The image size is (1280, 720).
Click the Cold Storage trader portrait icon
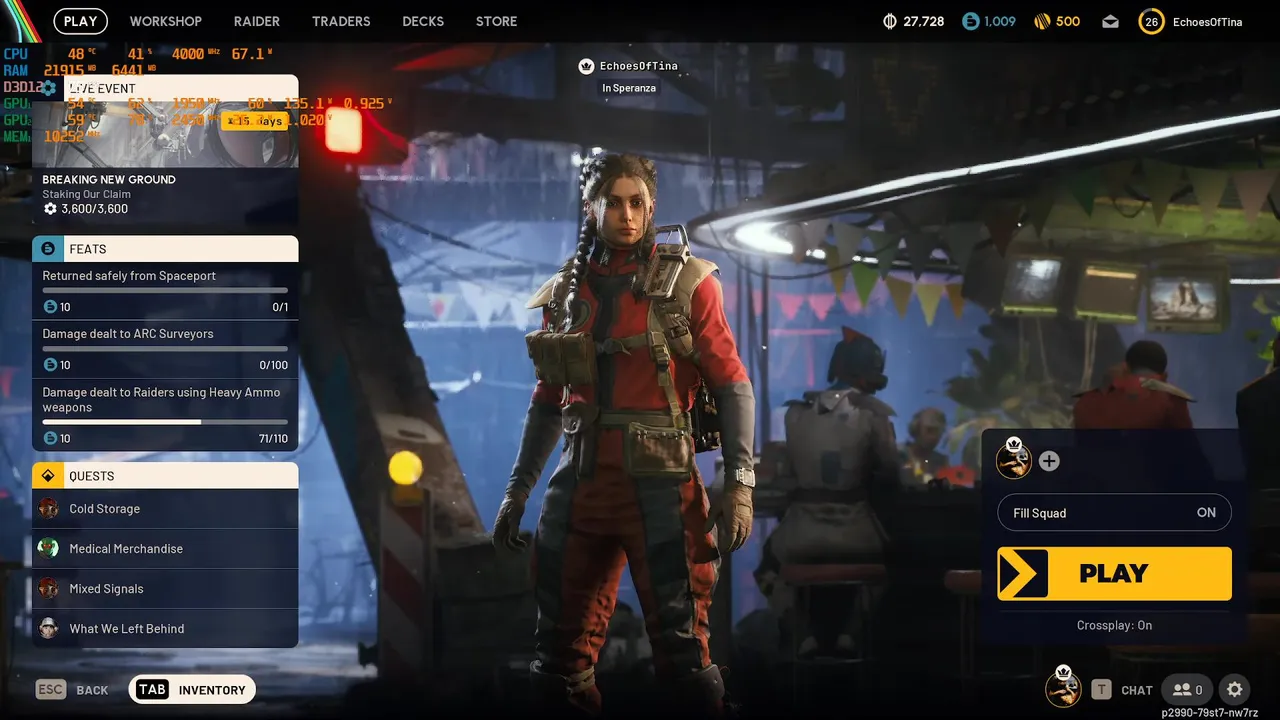[x=48, y=509]
